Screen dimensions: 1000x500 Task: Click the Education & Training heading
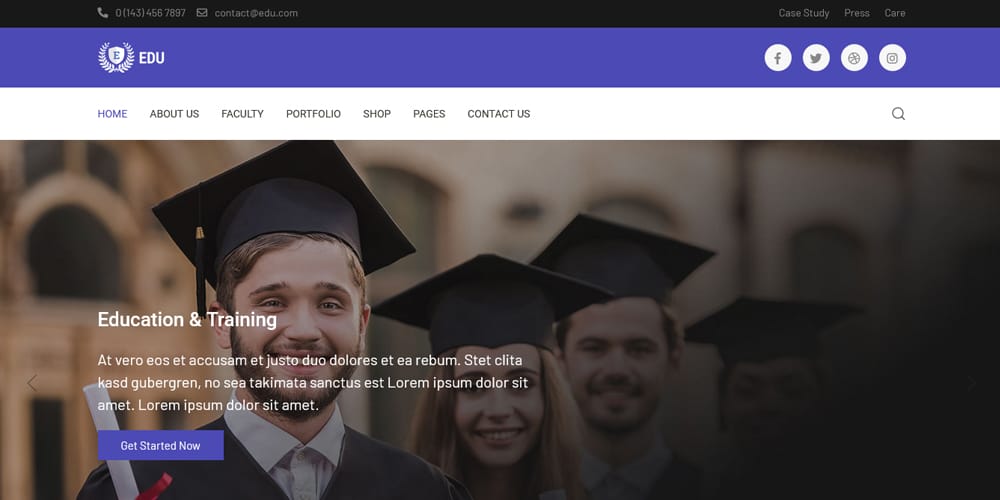tap(187, 320)
